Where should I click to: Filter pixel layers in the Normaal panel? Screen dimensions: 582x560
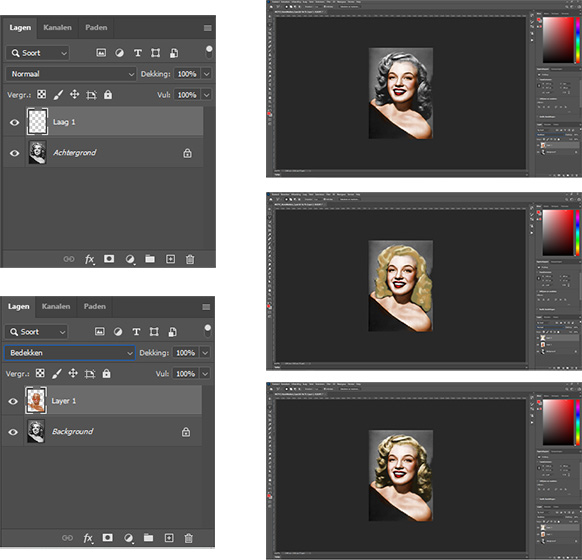101,53
